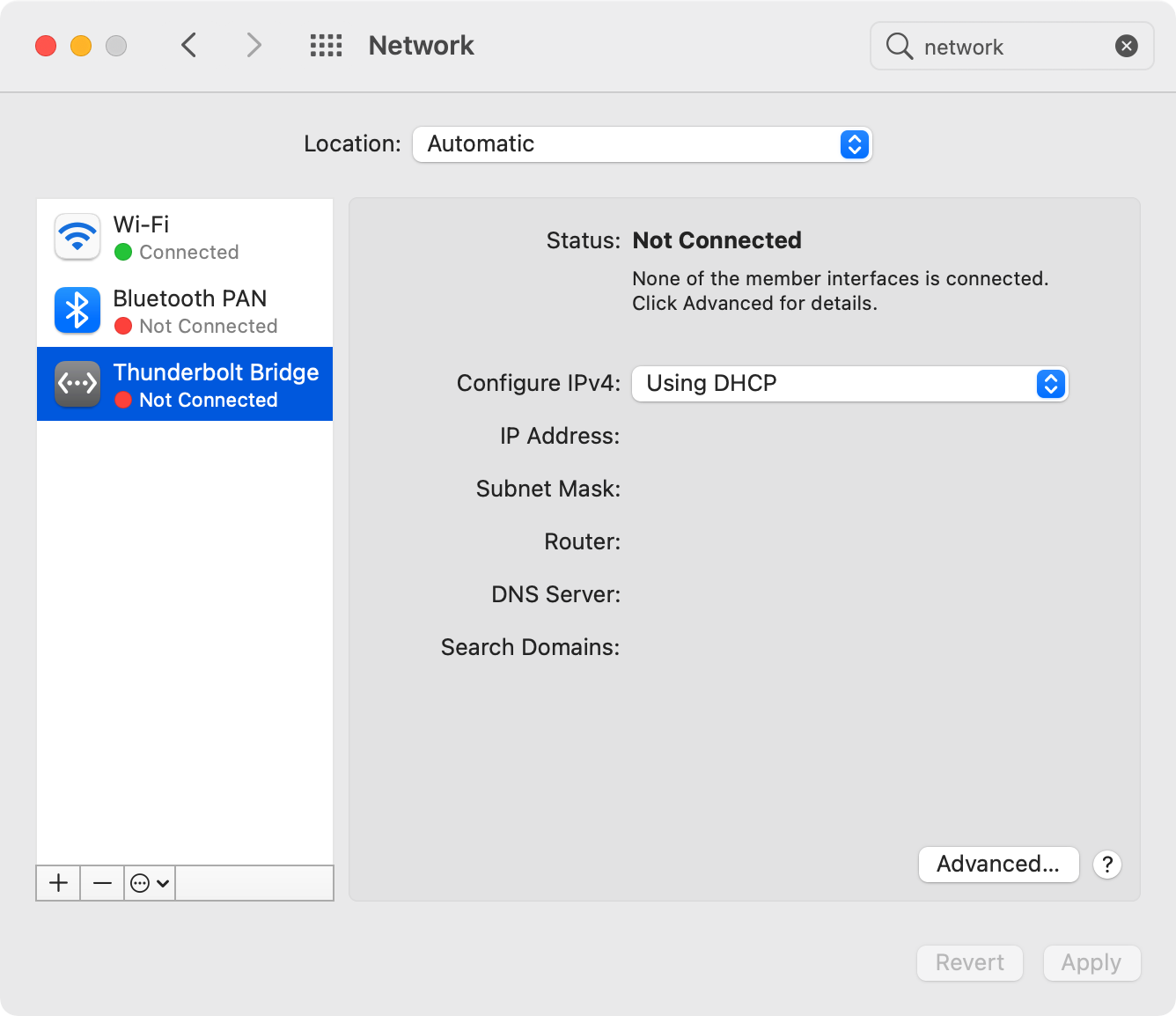
Task: Click the Wi-Fi service icon
Action: point(77,237)
